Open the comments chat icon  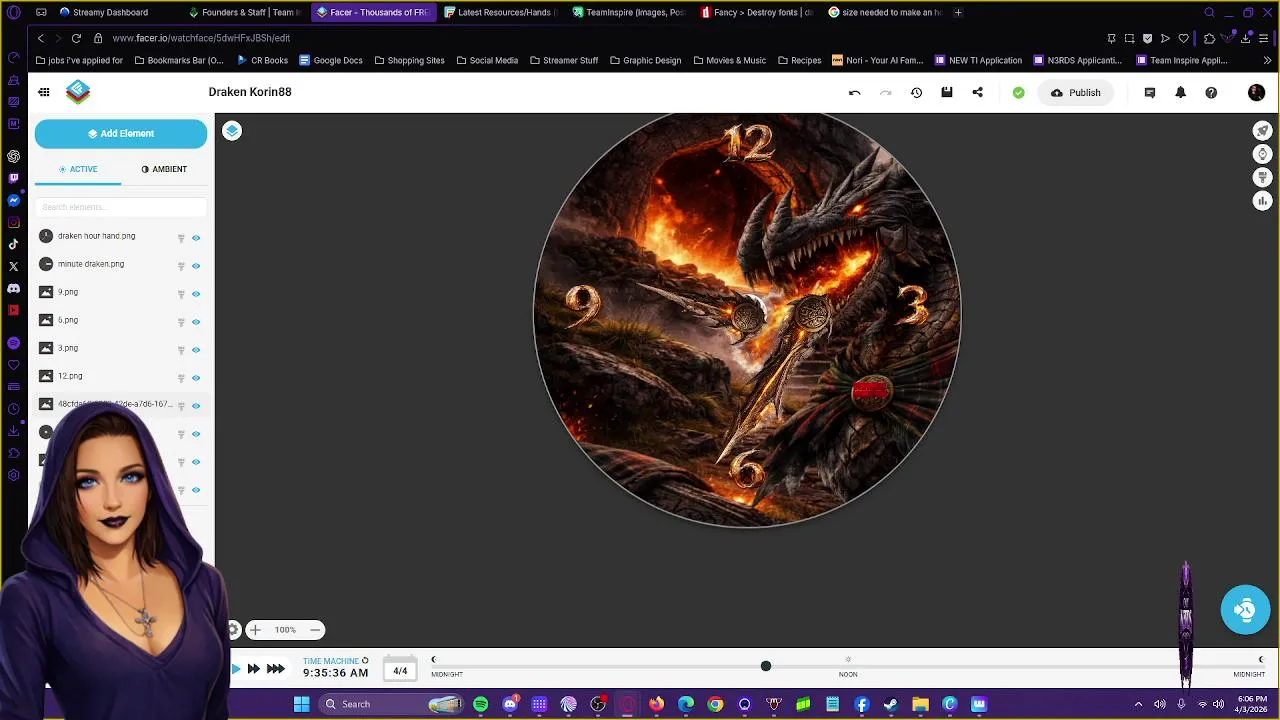(1149, 93)
